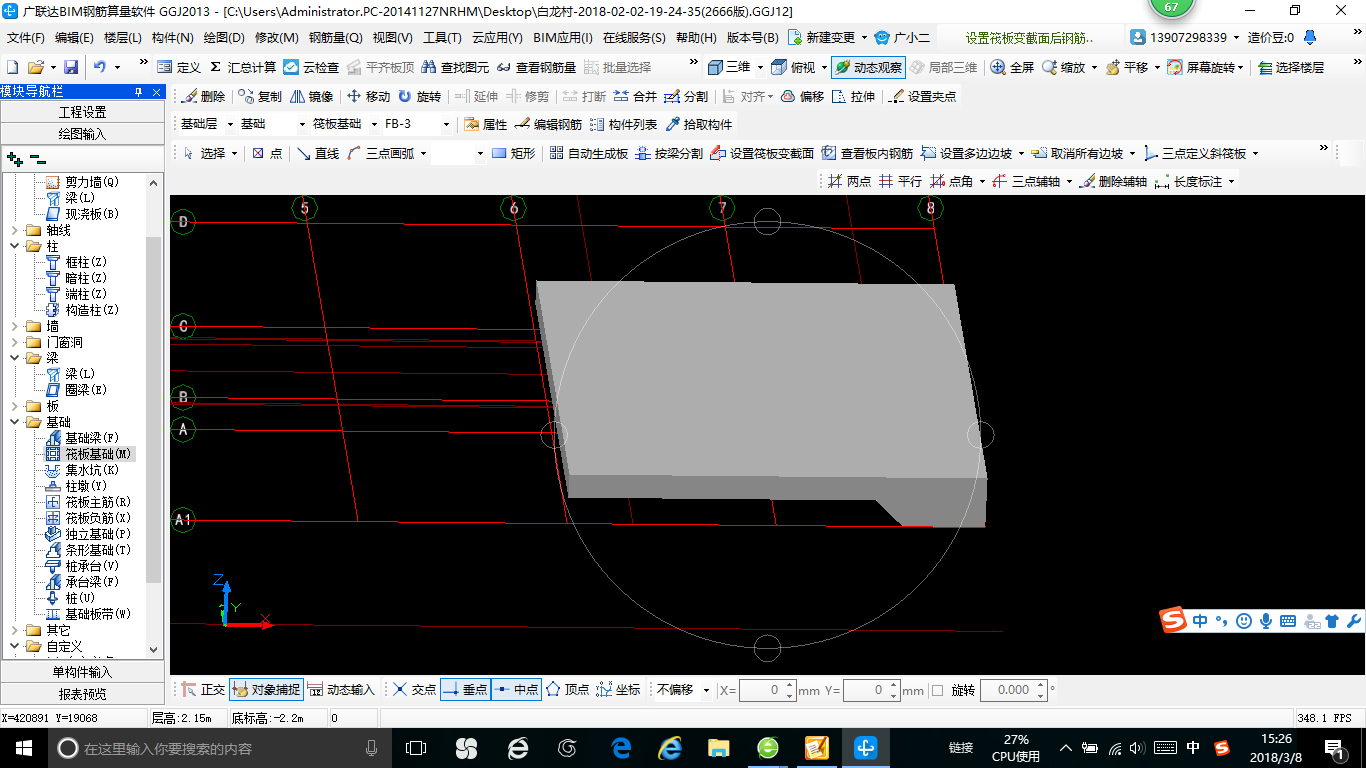Open Windows Start menu
This screenshot has height=768, width=1366.
pos(22,748)
